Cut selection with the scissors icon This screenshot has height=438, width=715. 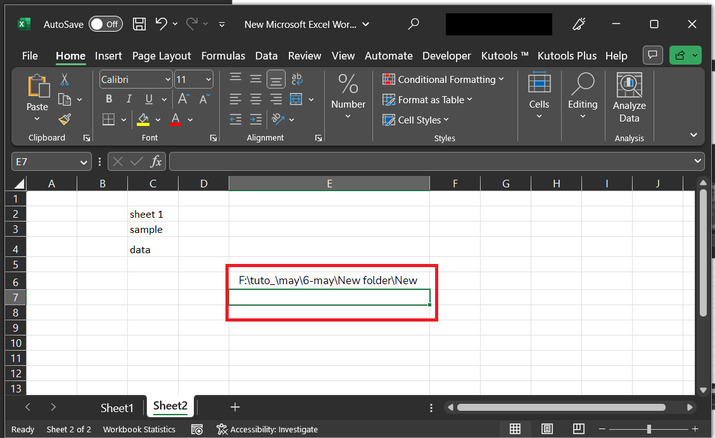click(x=64, y=80)
